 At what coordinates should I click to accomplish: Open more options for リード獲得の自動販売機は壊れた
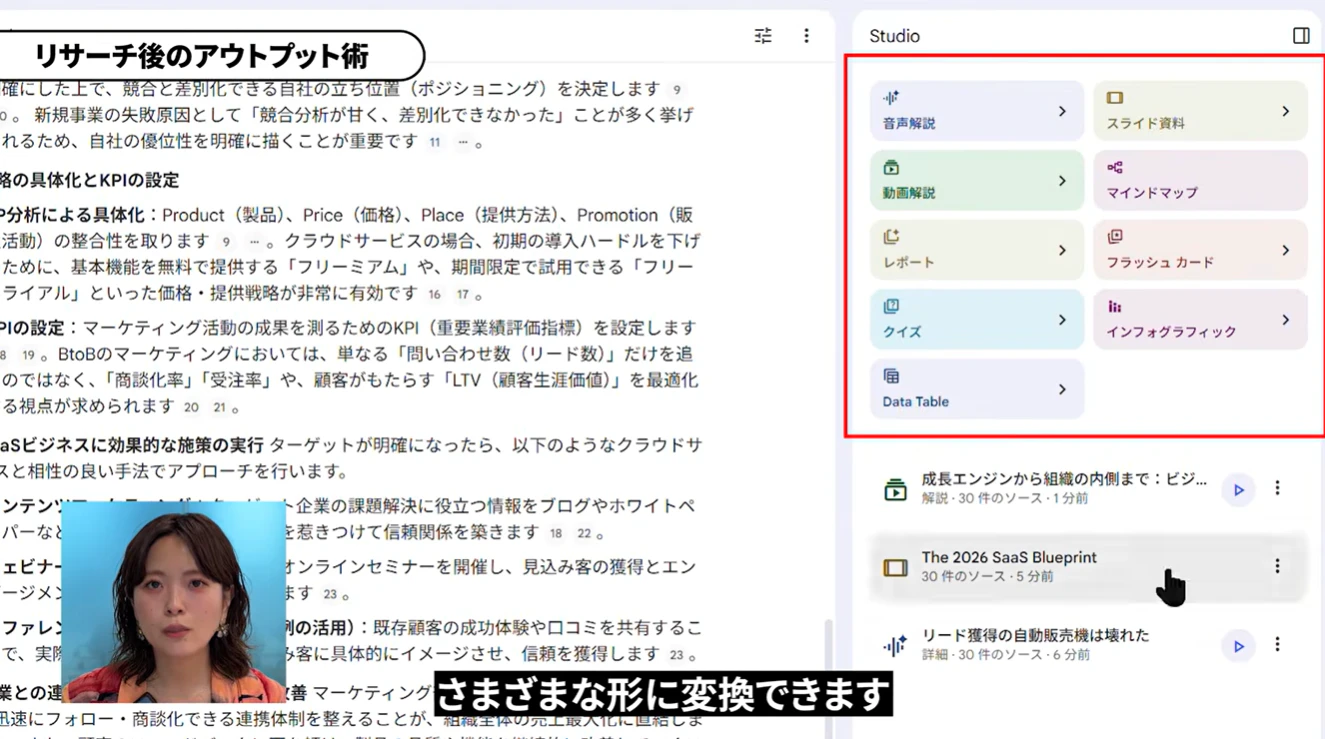coord(1277,645)
